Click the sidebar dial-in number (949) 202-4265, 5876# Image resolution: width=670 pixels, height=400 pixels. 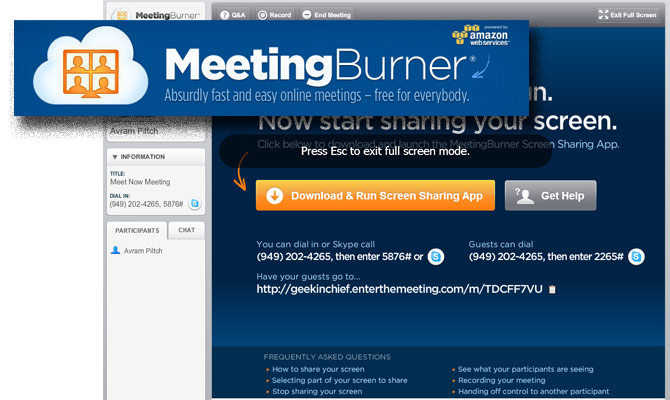click(x=147, y=204)
